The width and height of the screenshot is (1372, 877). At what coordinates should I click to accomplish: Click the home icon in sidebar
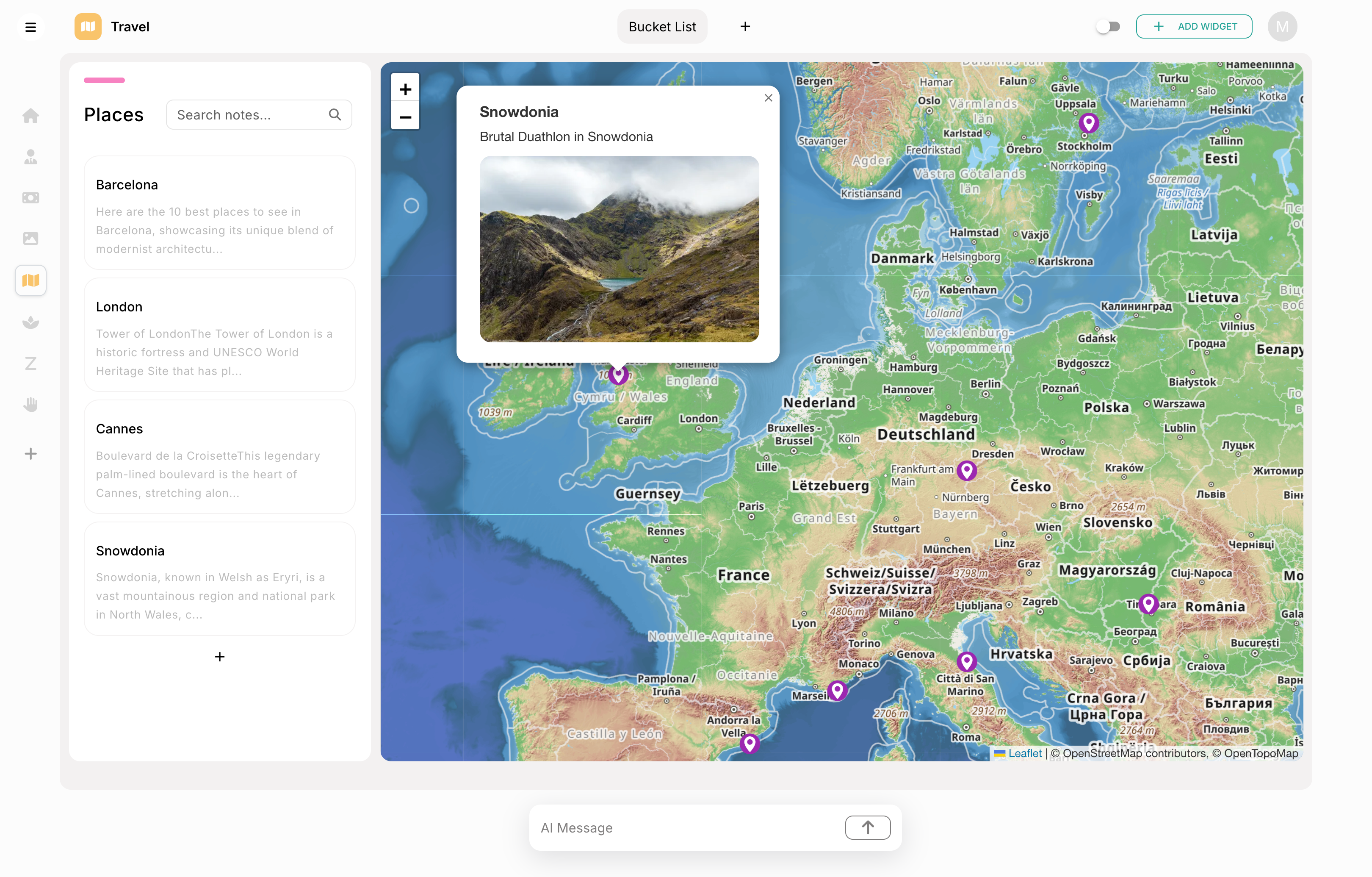[x=31, y=116]
